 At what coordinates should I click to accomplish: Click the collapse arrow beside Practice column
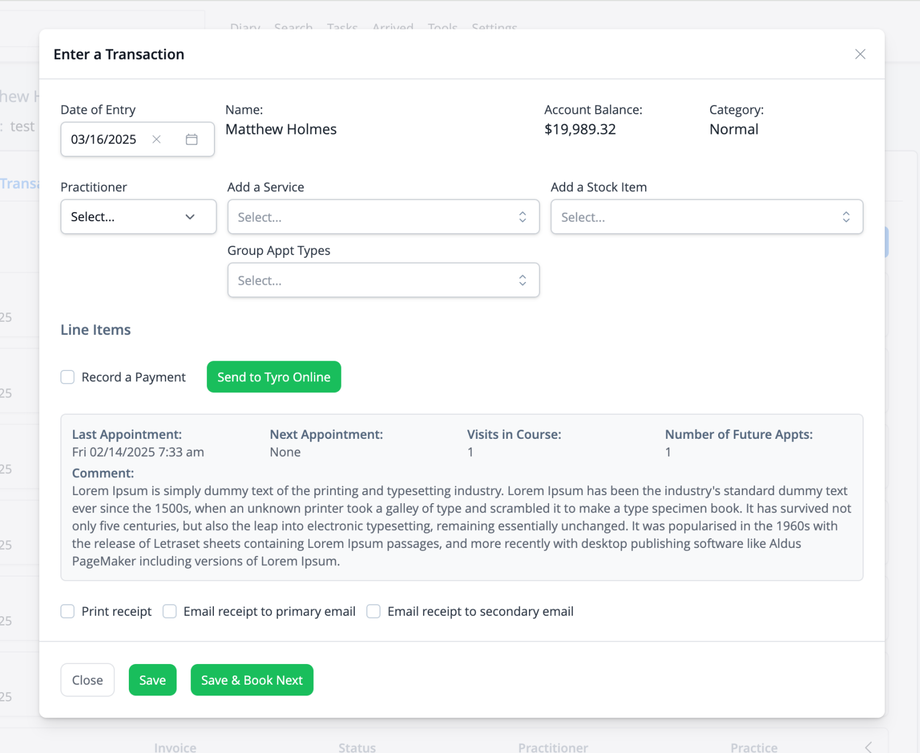click(x=868, y=747)
